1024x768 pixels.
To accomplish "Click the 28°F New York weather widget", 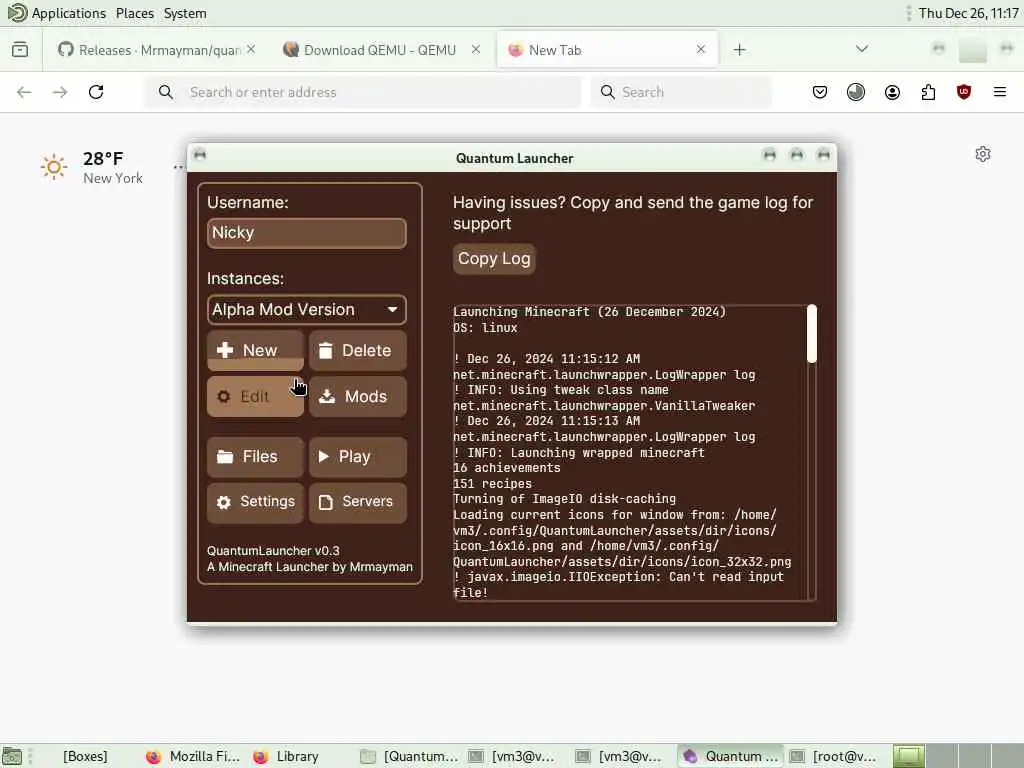I will pos(91,168).
